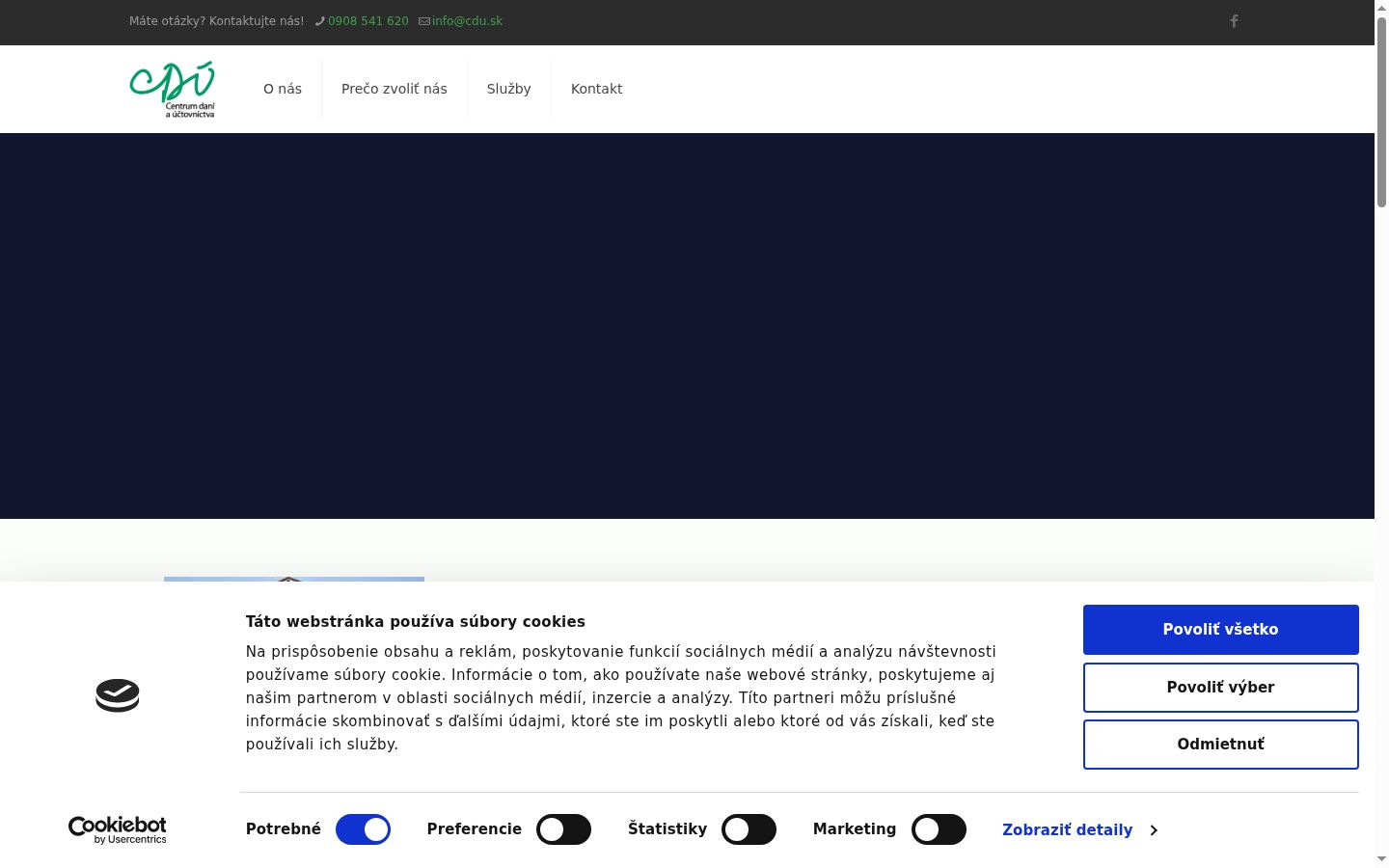Screen dimensions: 1389x868
Task: Click the envelope icon before info@cdu.sk
Action: point(424,21)
